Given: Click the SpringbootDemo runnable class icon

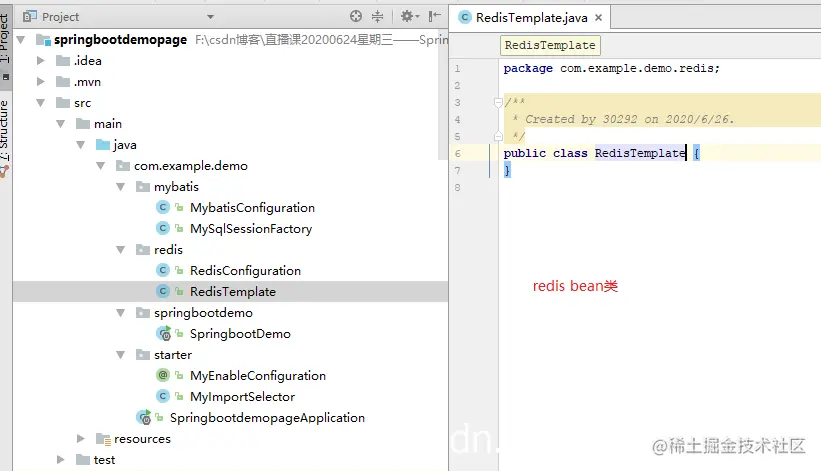Looking at the screenshot, I should (164, 333).
